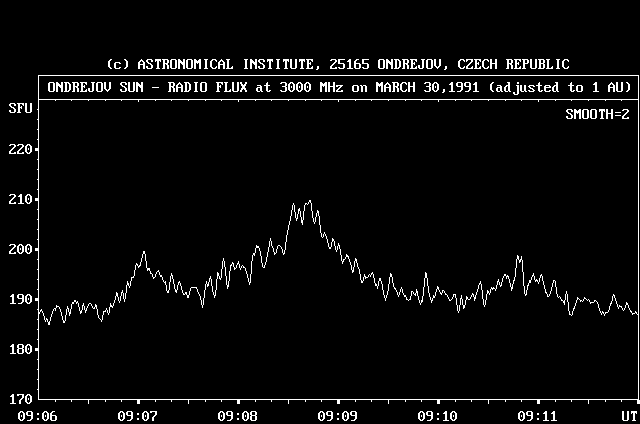
Task: Select the 200 y-axis value
Action: click(19, 249)
